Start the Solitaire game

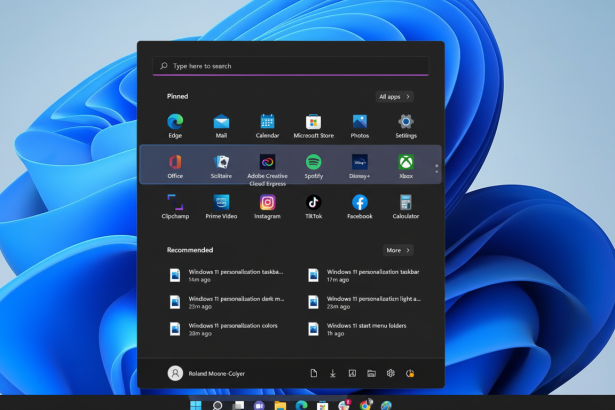(x=221, y=166)
